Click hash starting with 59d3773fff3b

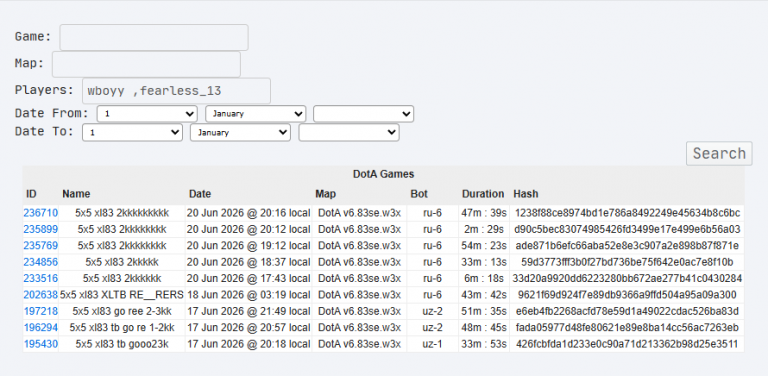tap(627, 262)
